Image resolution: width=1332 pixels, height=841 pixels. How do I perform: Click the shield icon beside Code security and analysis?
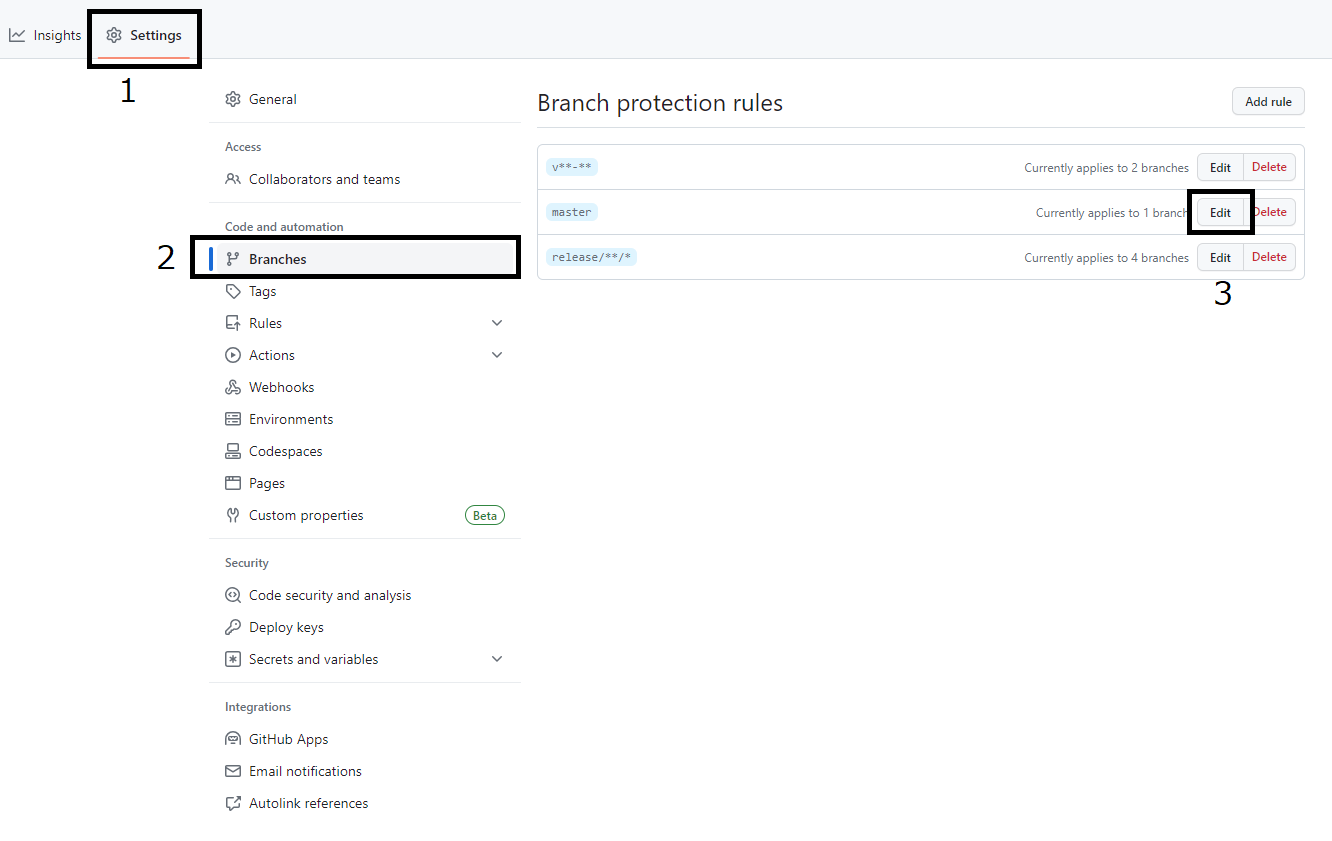[232, 594]
